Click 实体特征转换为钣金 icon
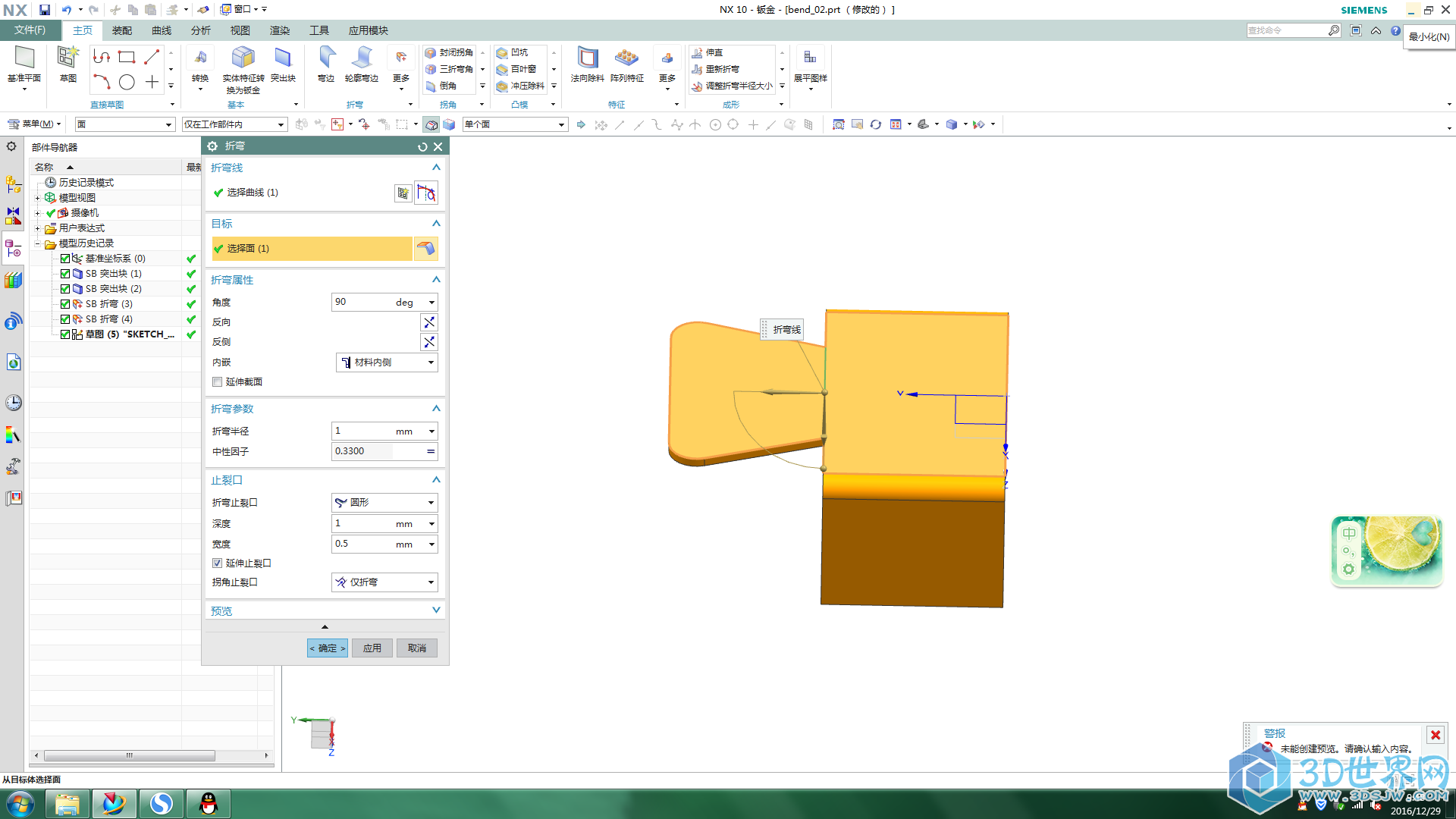The image size is (1456, 819). 243,58
